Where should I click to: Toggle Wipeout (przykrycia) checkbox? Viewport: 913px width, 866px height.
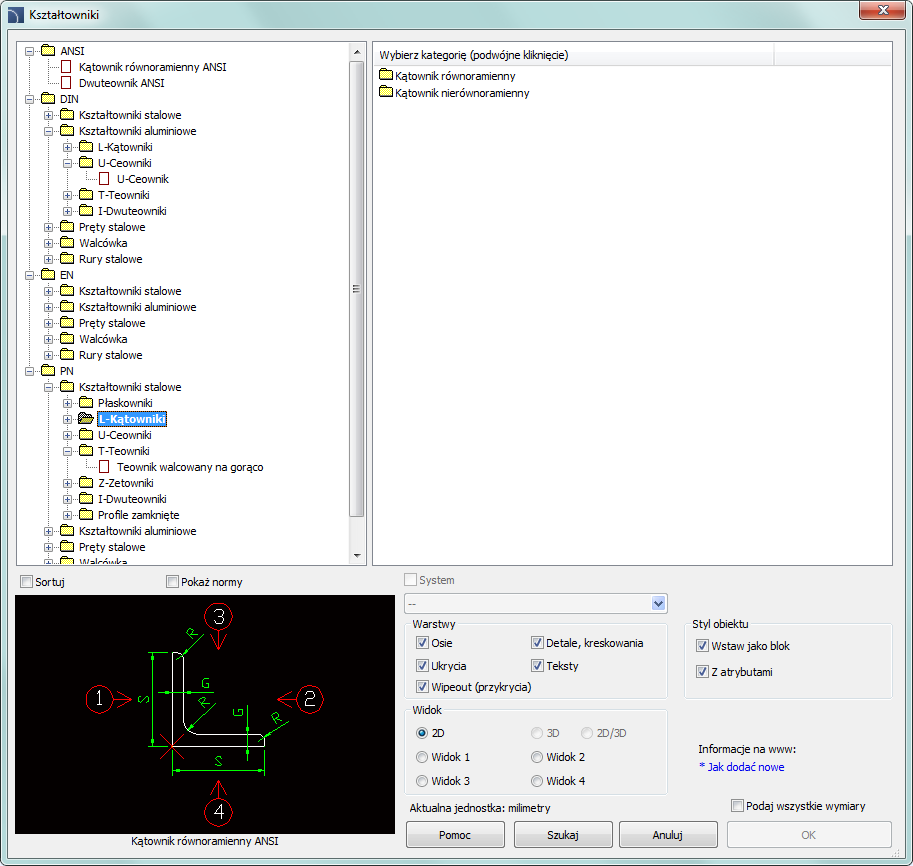point(422,687)
